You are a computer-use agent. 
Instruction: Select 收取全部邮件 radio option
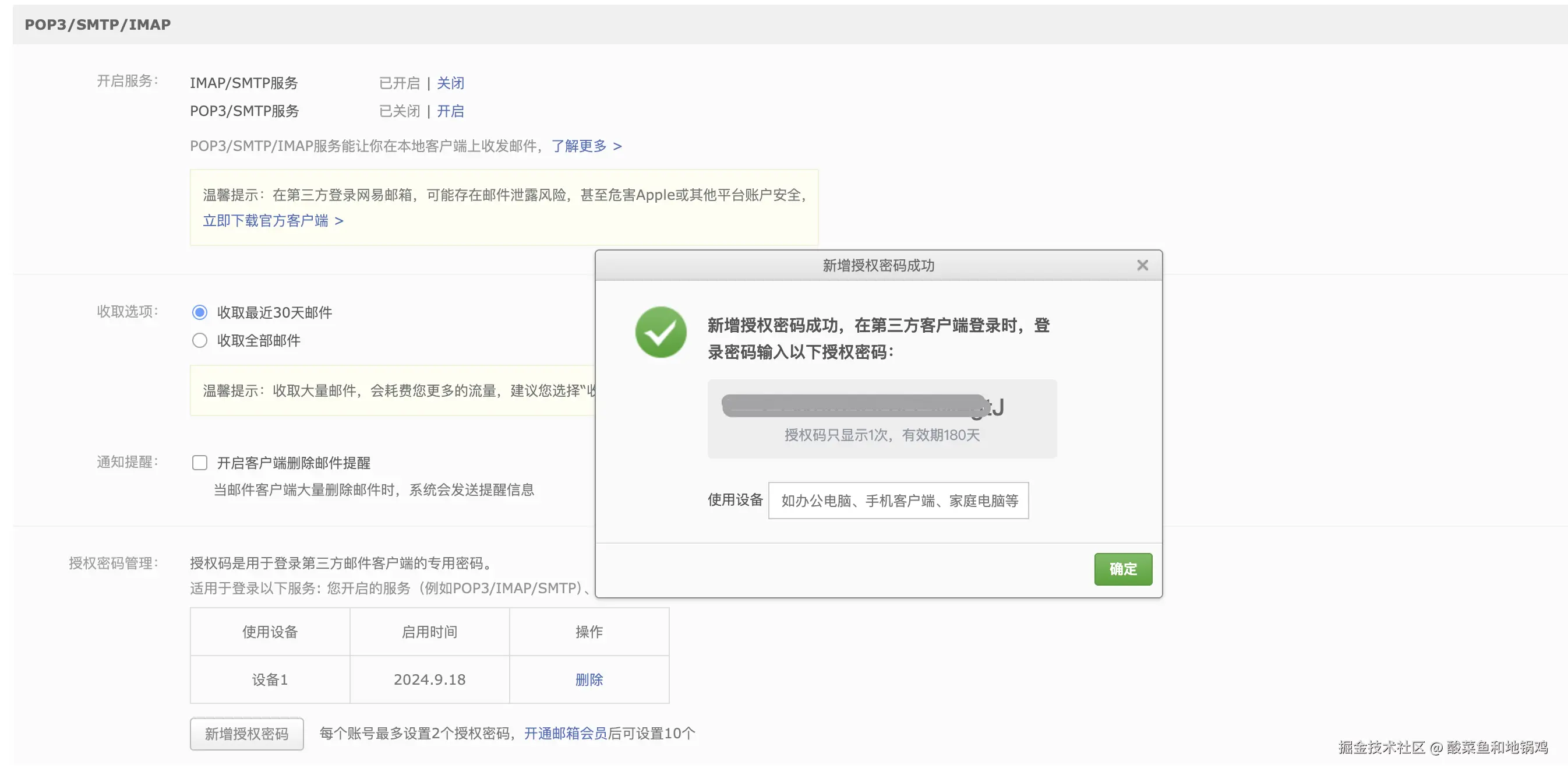(x=200, y=340)
